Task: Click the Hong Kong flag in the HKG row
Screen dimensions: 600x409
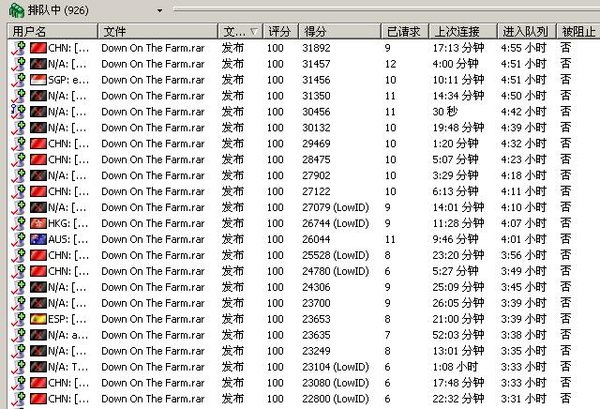Action: pyautogui.click(x=38, y=223)
